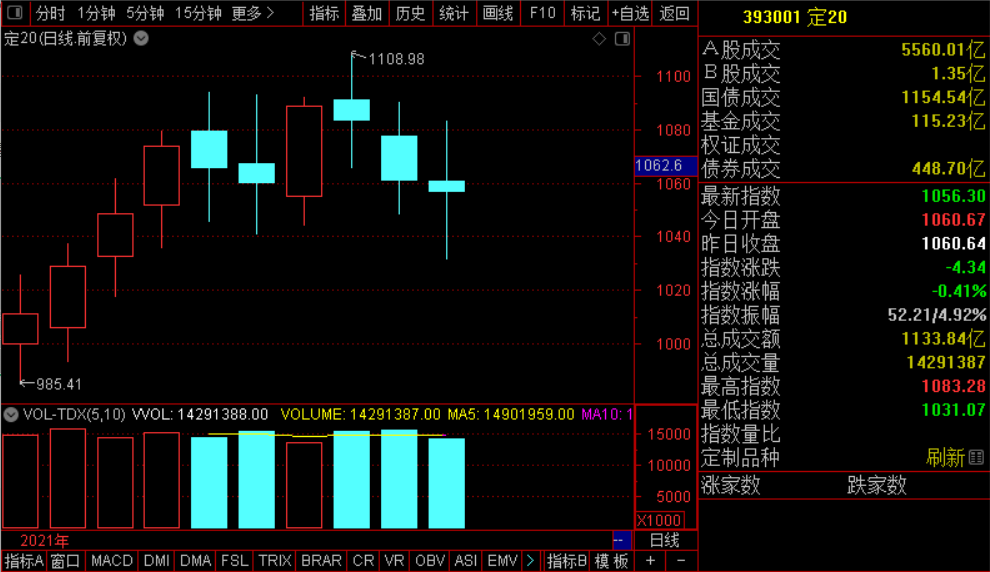Image resolution: width=990 pixels, height=572 pixels.
Task: Add to watchlist with +自选
Action: (630, 13)
